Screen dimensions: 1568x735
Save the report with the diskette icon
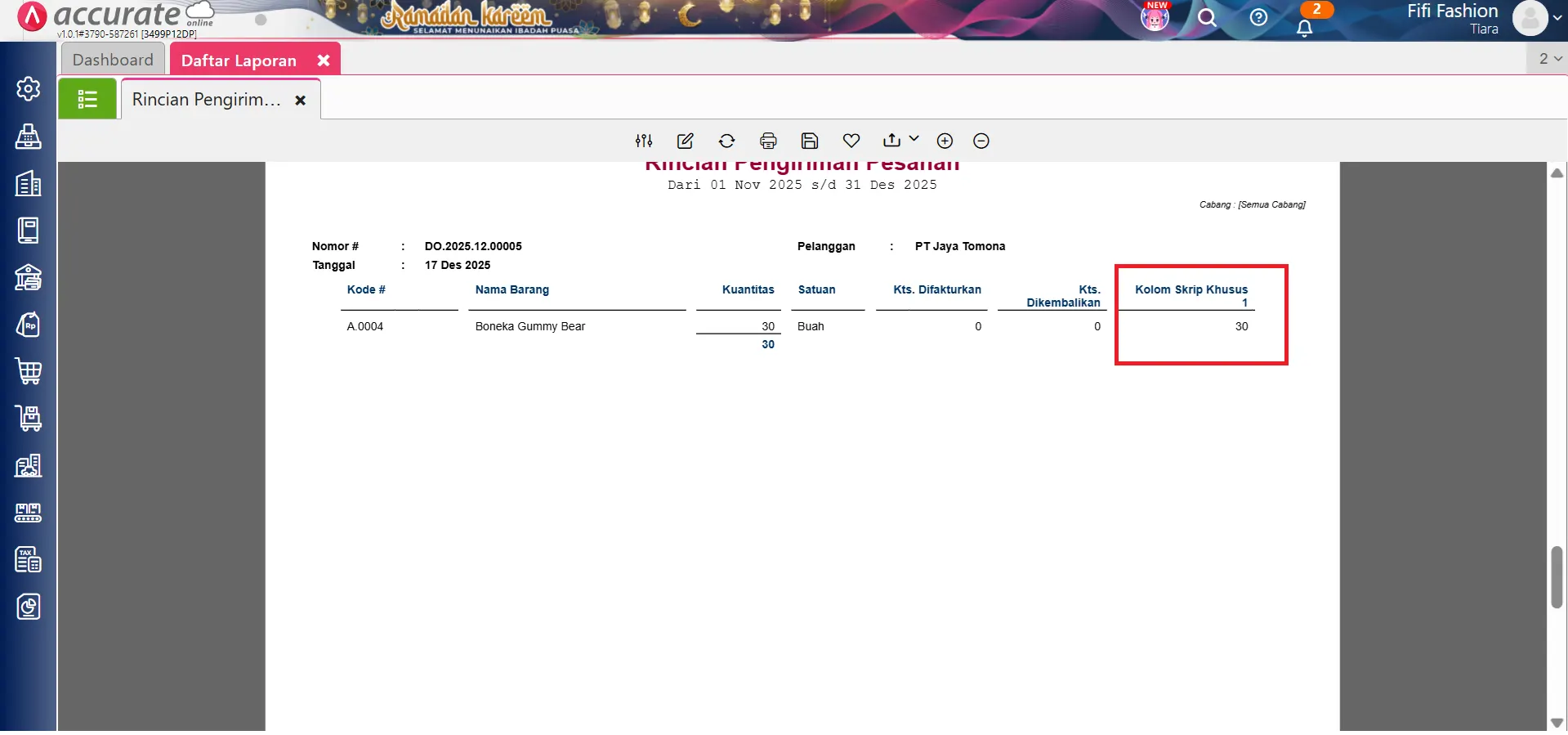tap(809, 141)
